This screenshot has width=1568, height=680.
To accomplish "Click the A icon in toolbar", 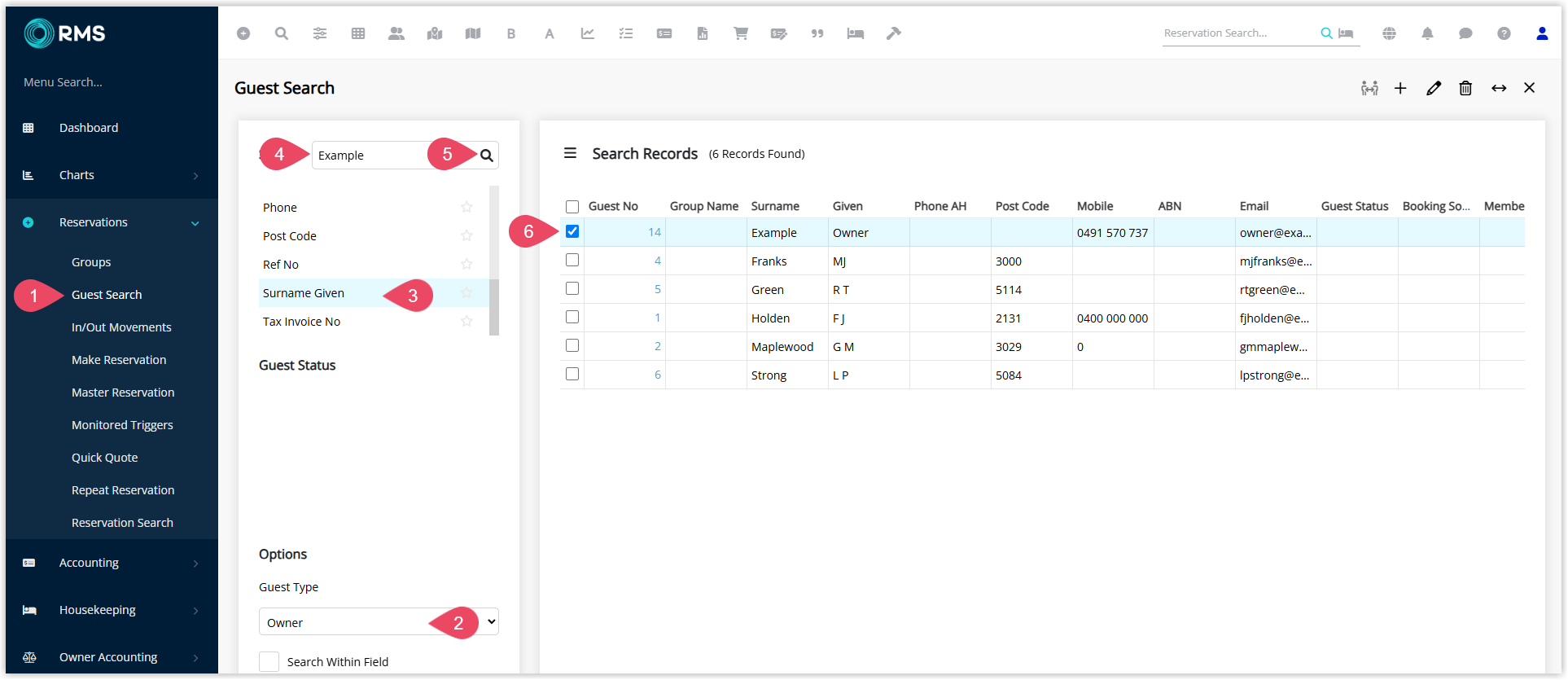I will (x=550, y=33).
